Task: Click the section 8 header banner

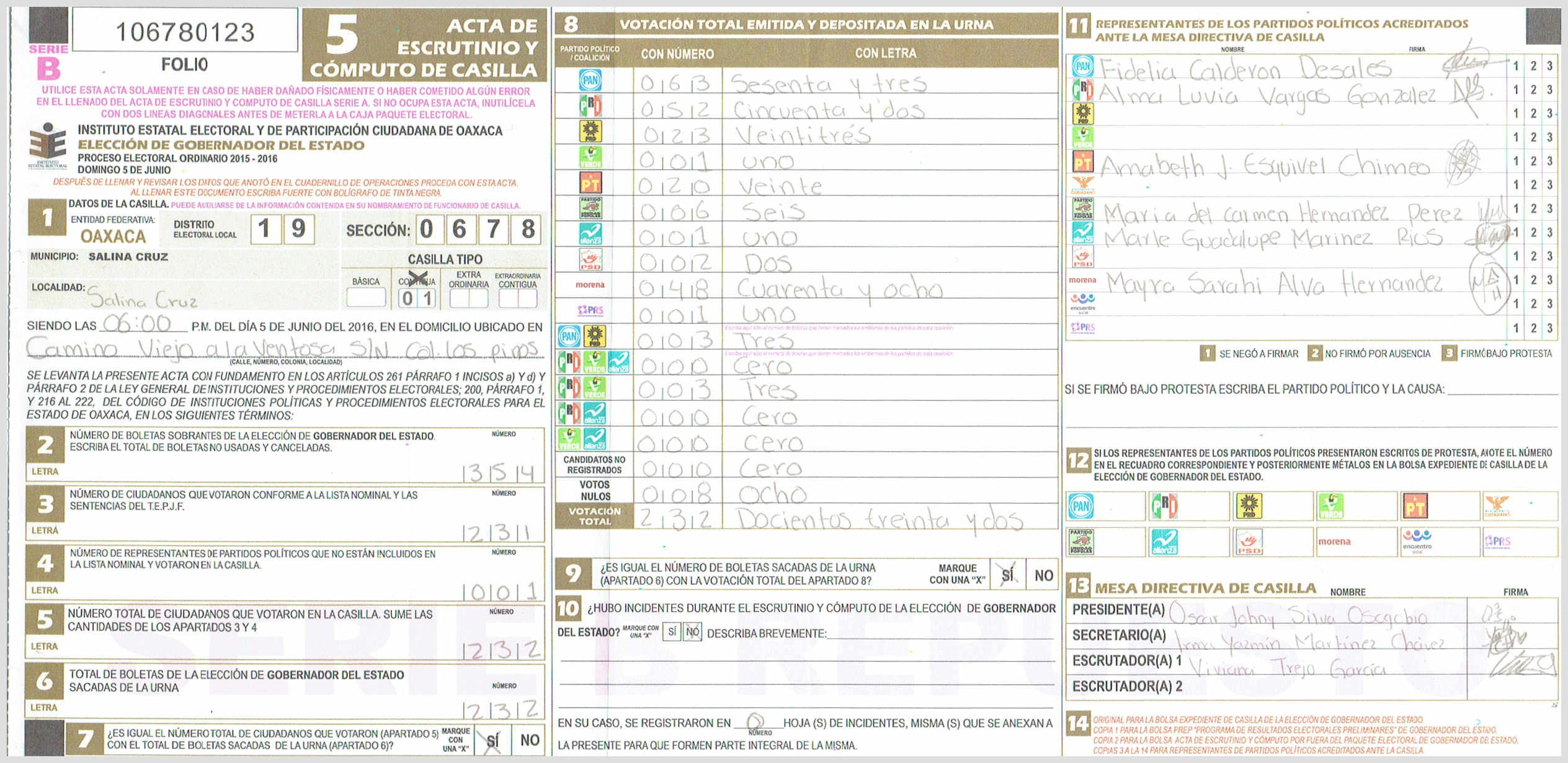Action: click(x=806, y=25)
